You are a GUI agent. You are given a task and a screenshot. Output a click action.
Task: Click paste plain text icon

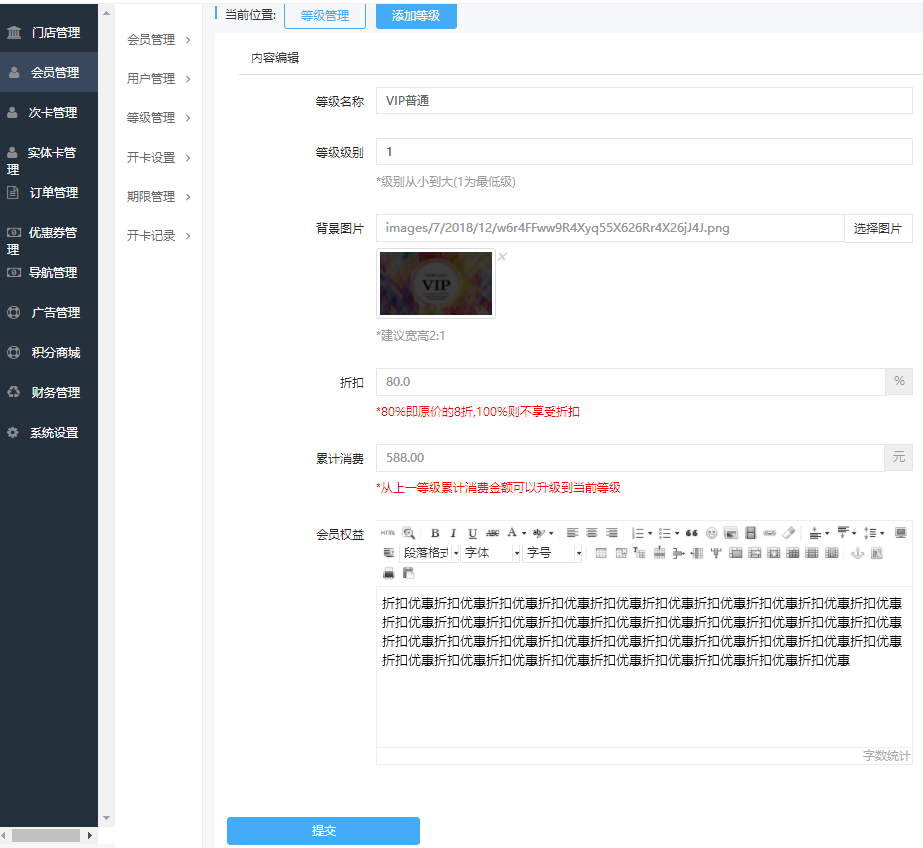coord(408,573)
